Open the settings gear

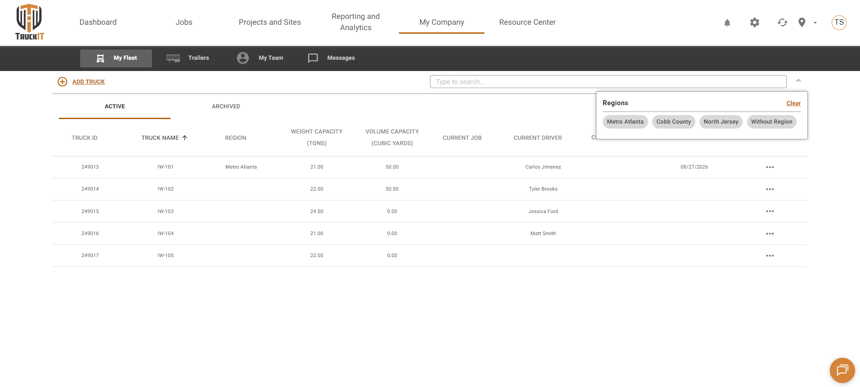(x=755, y=22)
